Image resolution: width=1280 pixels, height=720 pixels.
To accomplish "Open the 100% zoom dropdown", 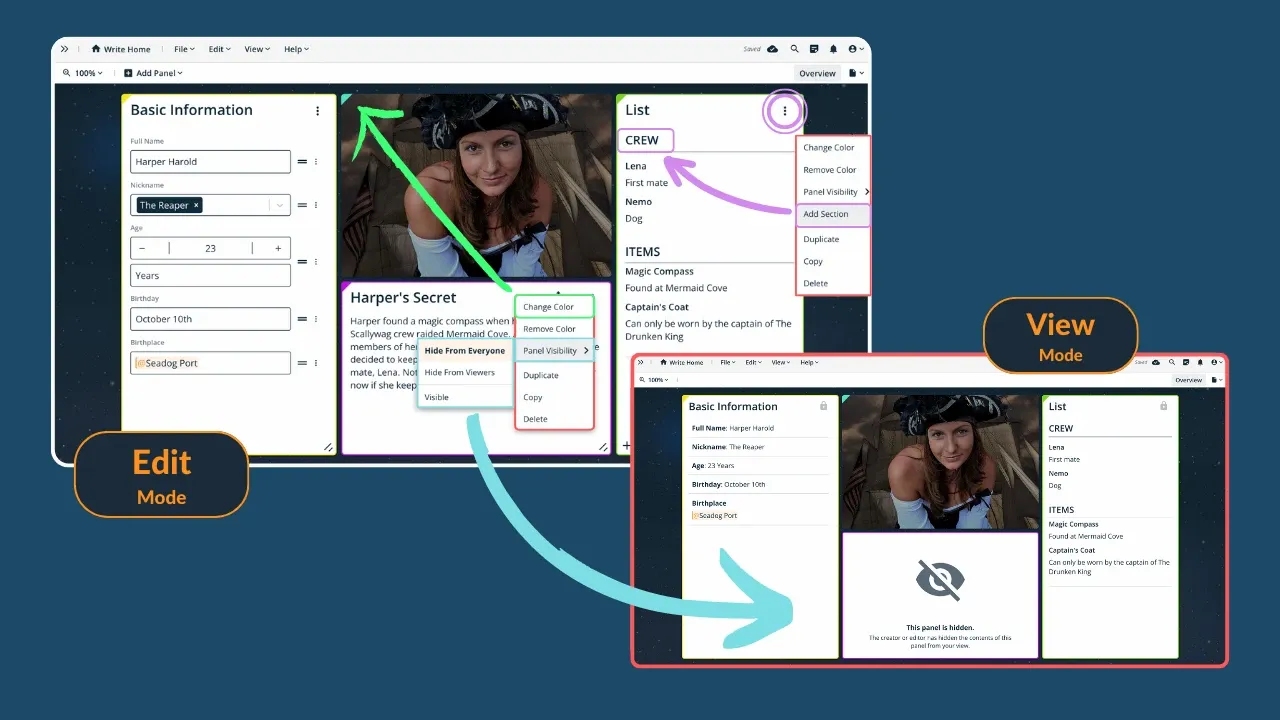I will point(83,73).
